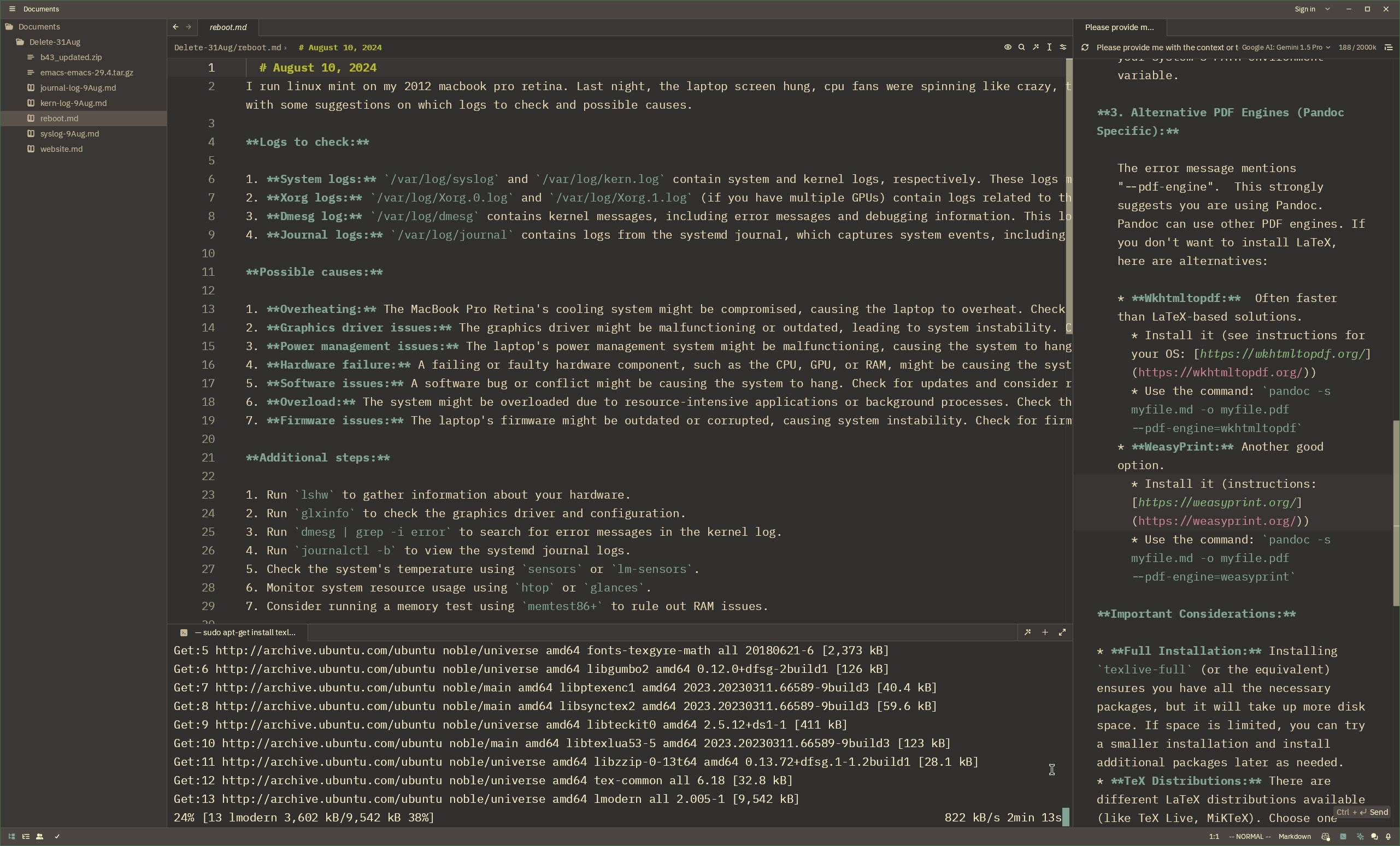Viewport: 1400px width, 846px height.
Task: Click terminal line 'Get:13' lmodern
Action: pos(486,799)
